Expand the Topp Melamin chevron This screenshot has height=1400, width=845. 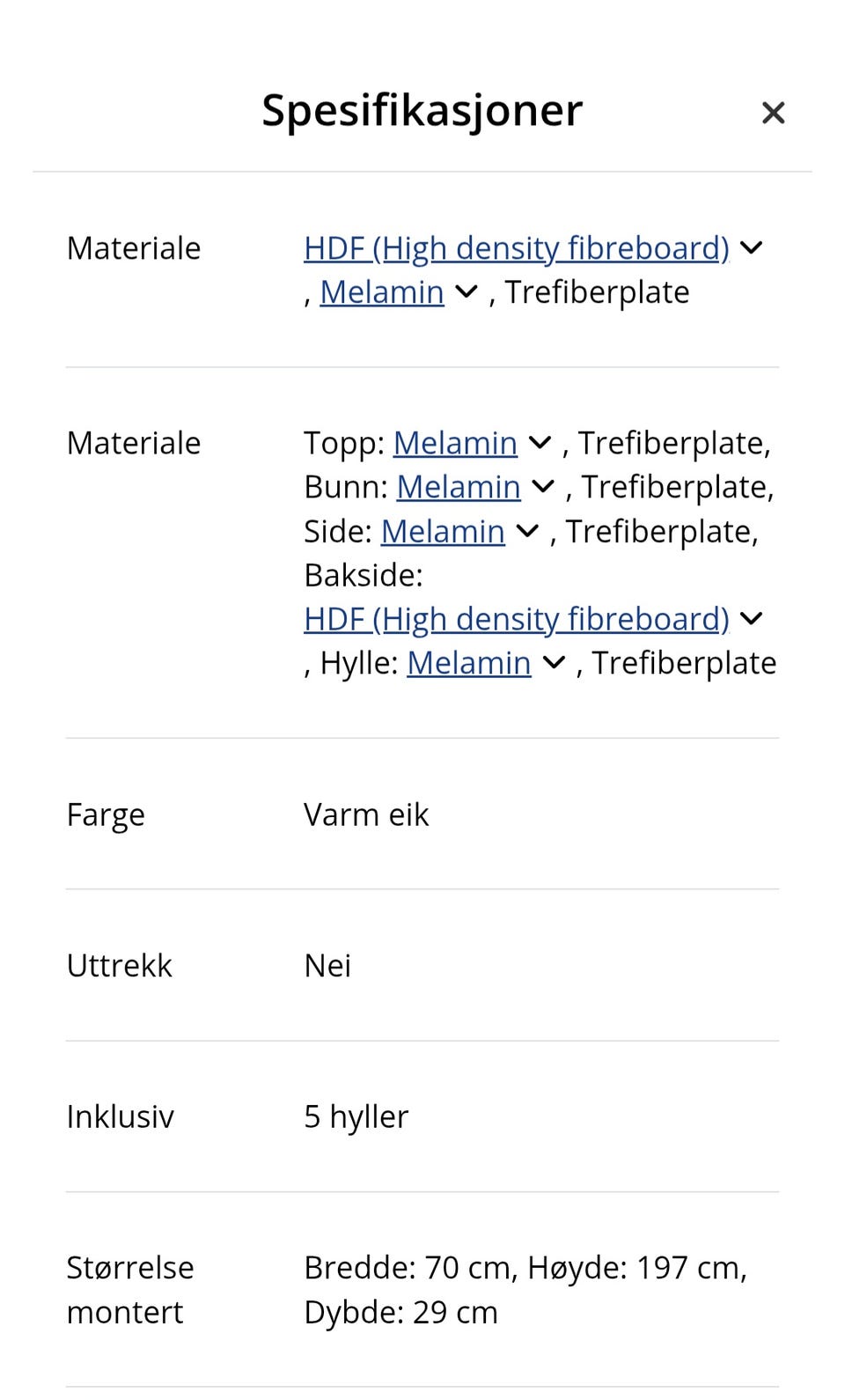(540, 443)
